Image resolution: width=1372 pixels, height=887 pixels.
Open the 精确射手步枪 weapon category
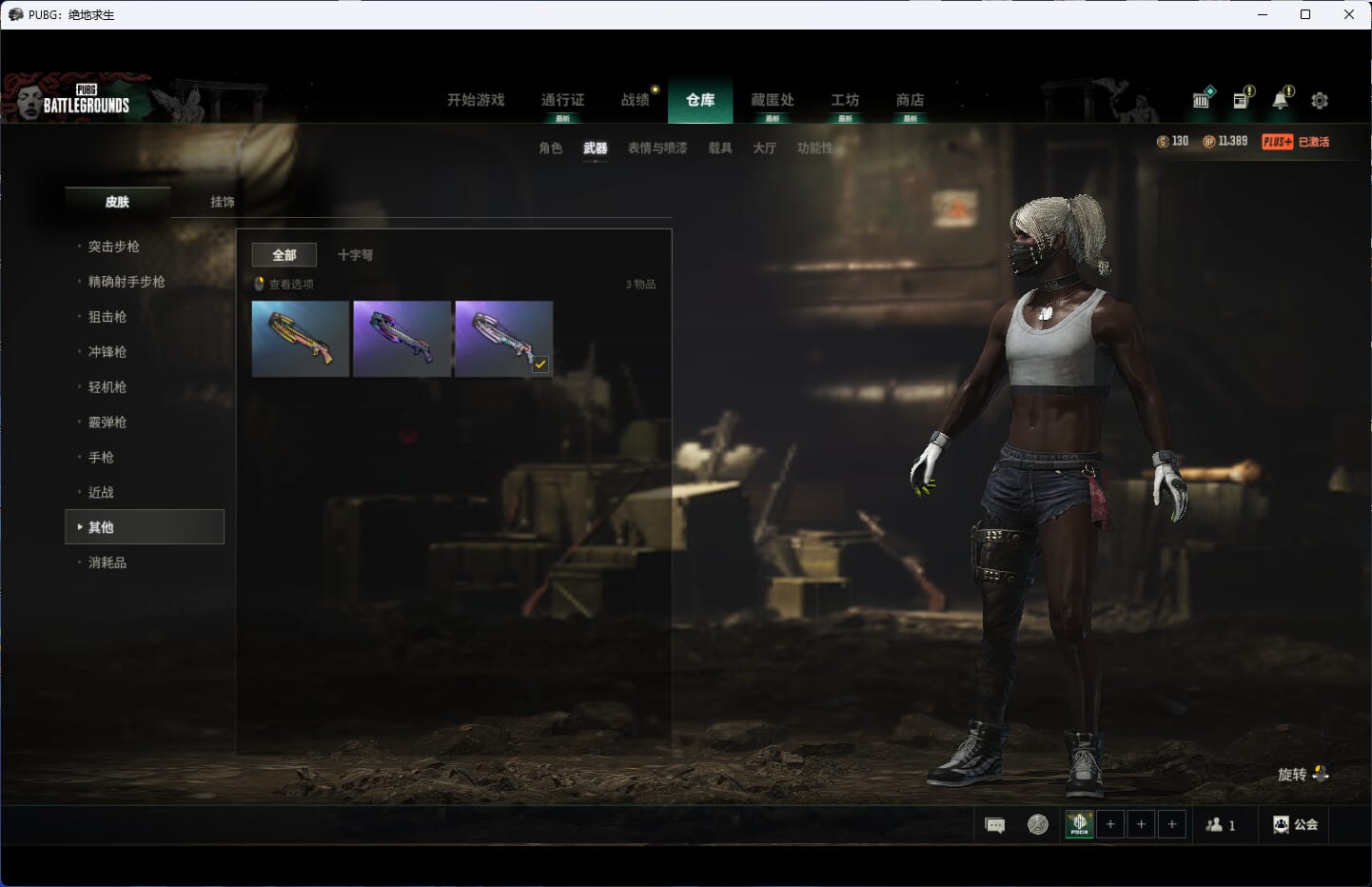(127, 282)
